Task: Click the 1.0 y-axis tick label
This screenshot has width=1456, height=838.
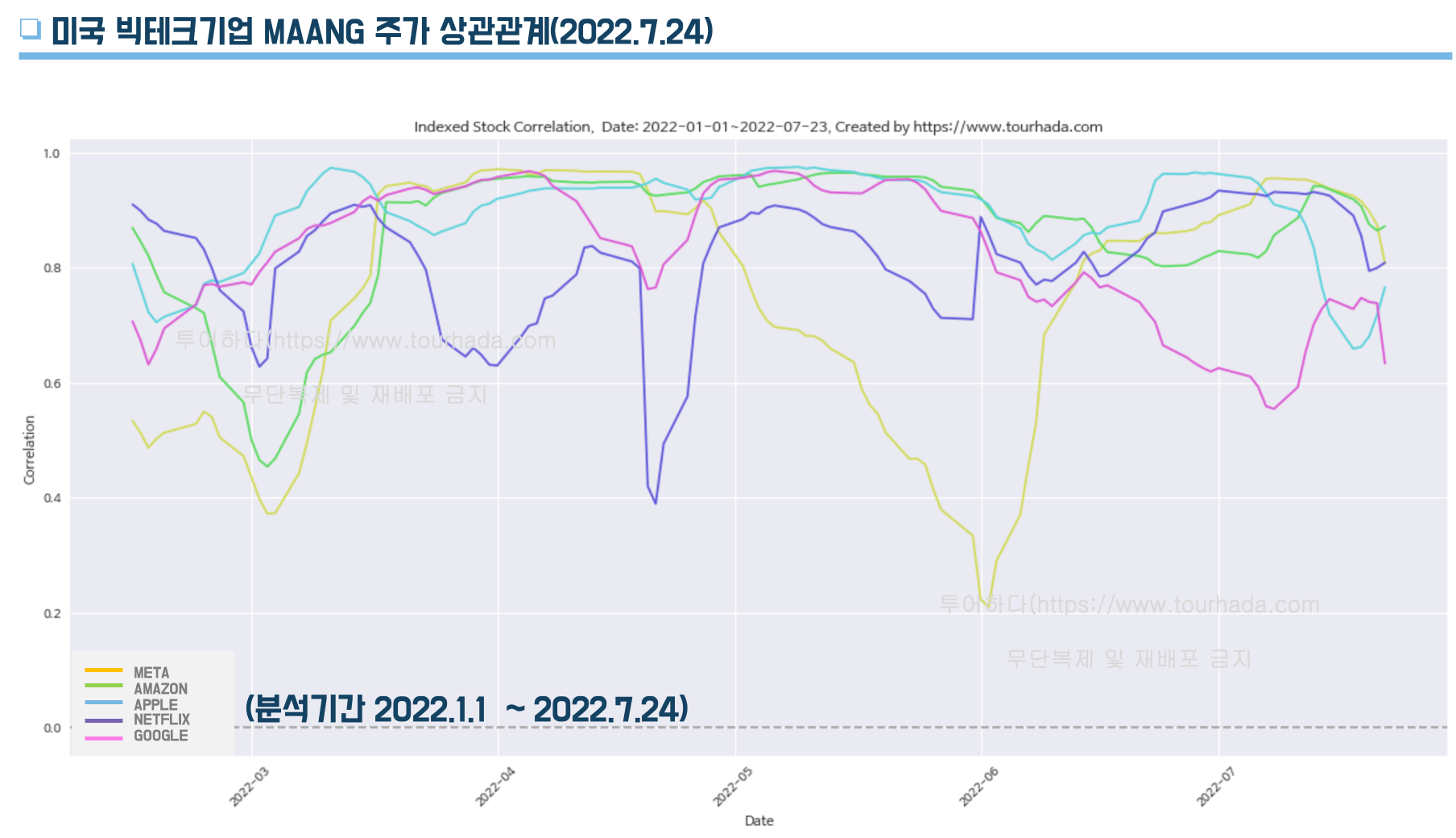Action: pos(52,153)
